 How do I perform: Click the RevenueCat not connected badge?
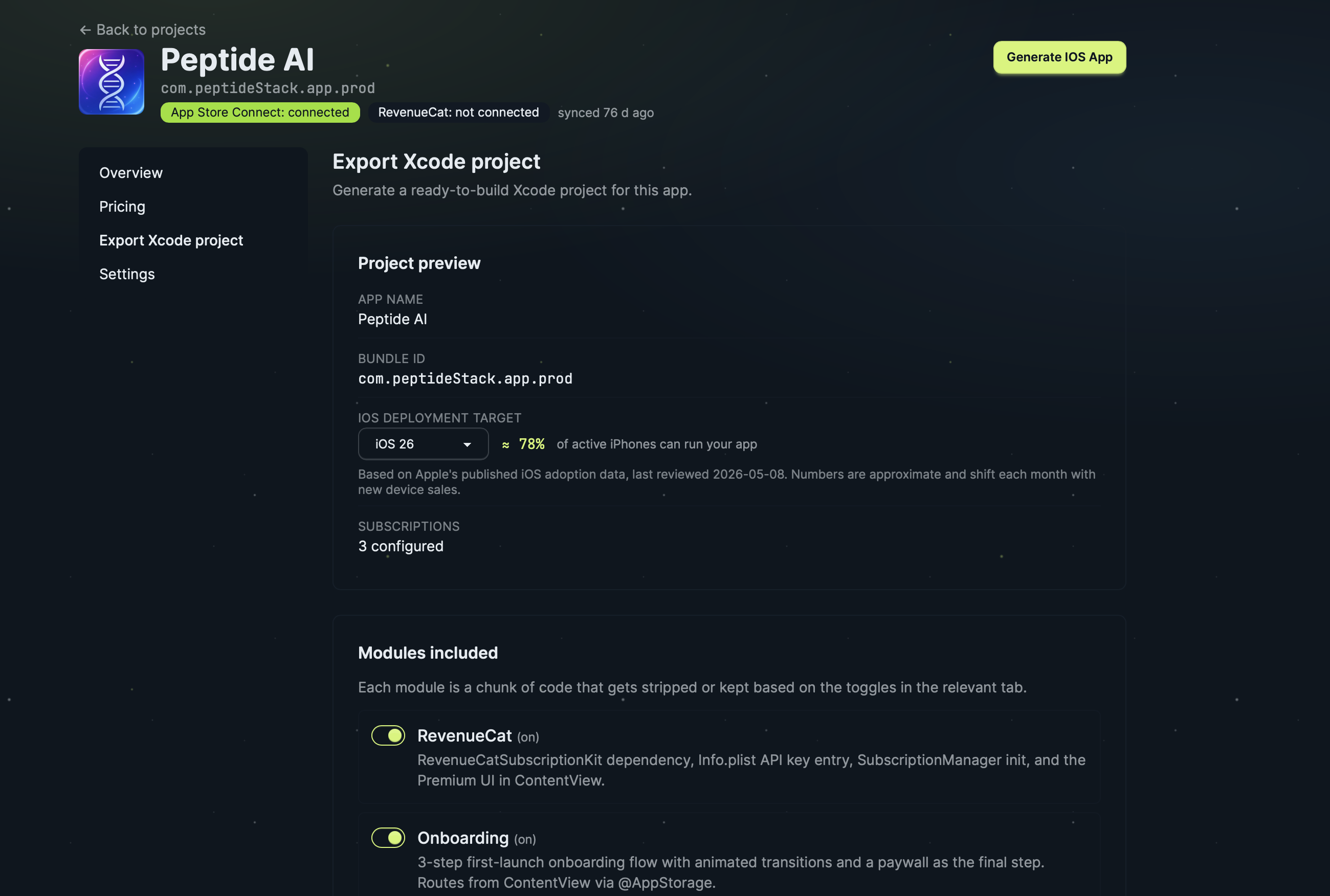(x=458, y=112)
